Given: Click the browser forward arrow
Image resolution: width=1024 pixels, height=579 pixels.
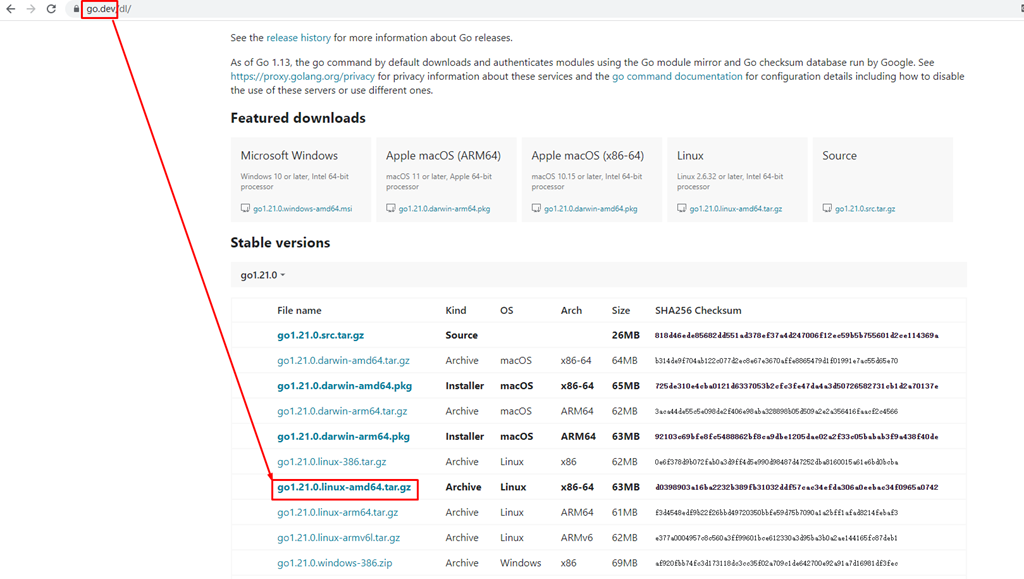Looking at the screenshot, I should pyautogui.click(x=31, y=9).
